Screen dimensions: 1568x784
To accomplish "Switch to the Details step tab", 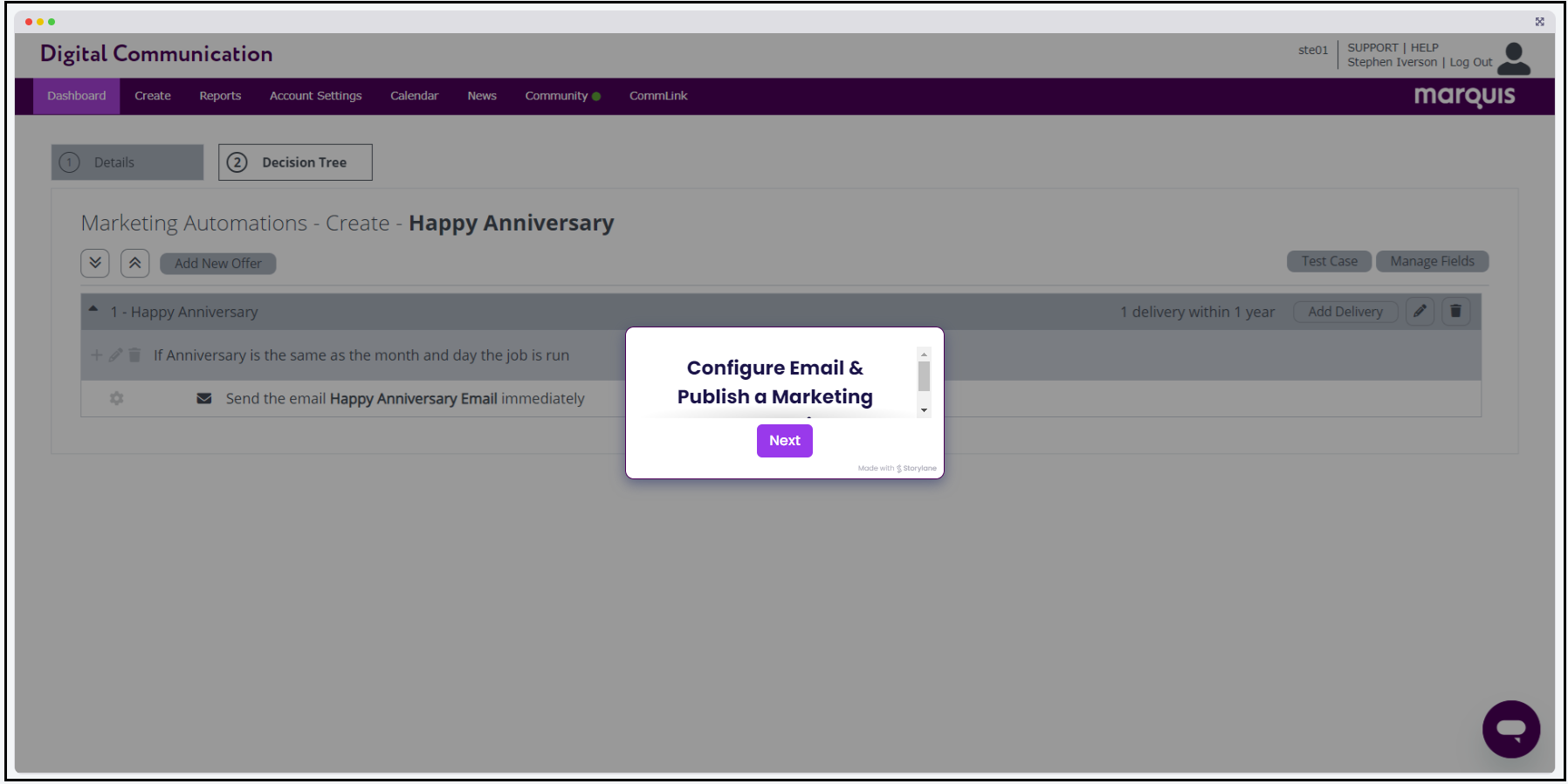I will click(127, 162).
